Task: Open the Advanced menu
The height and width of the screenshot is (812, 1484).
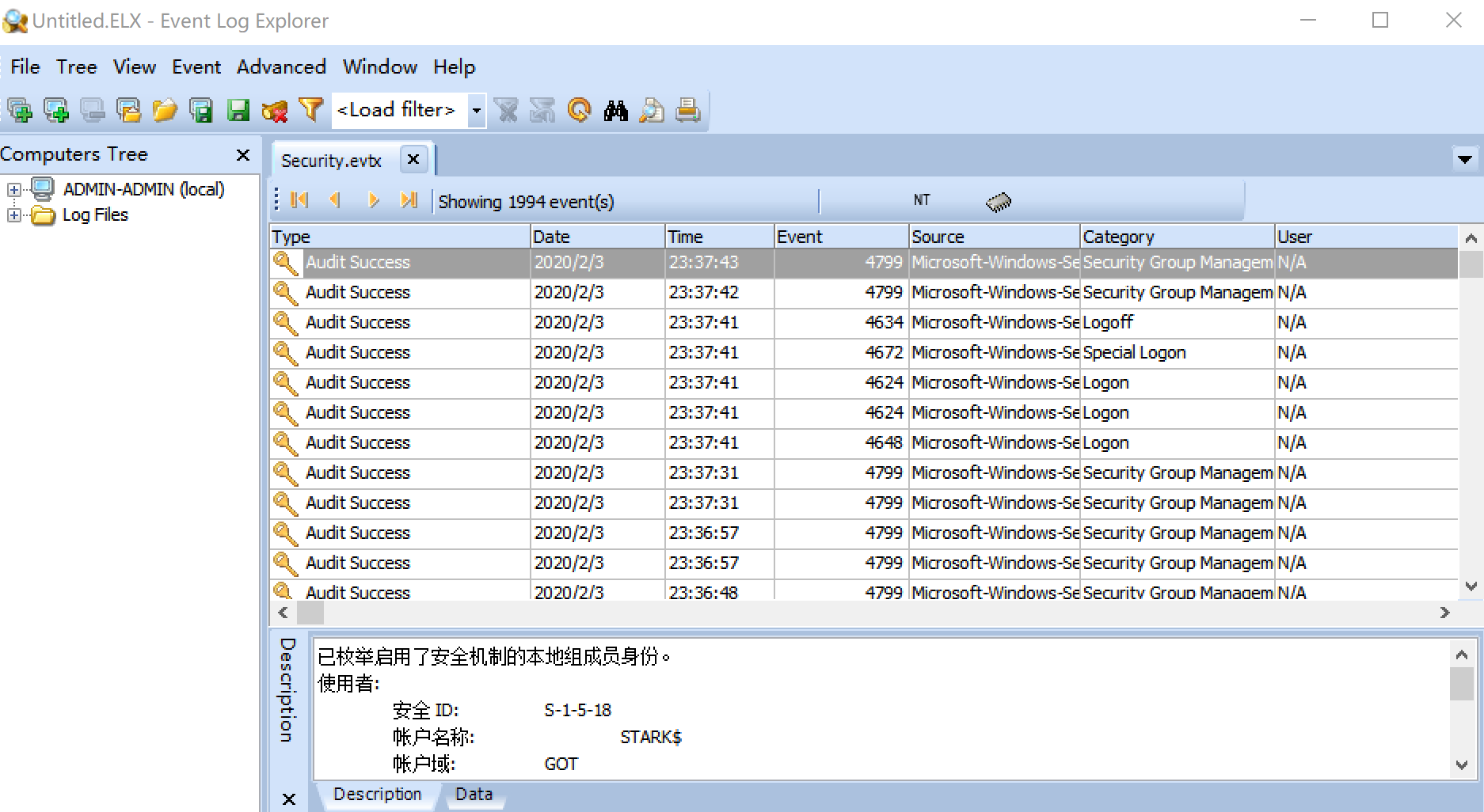Action: click(x=281, y=67)
